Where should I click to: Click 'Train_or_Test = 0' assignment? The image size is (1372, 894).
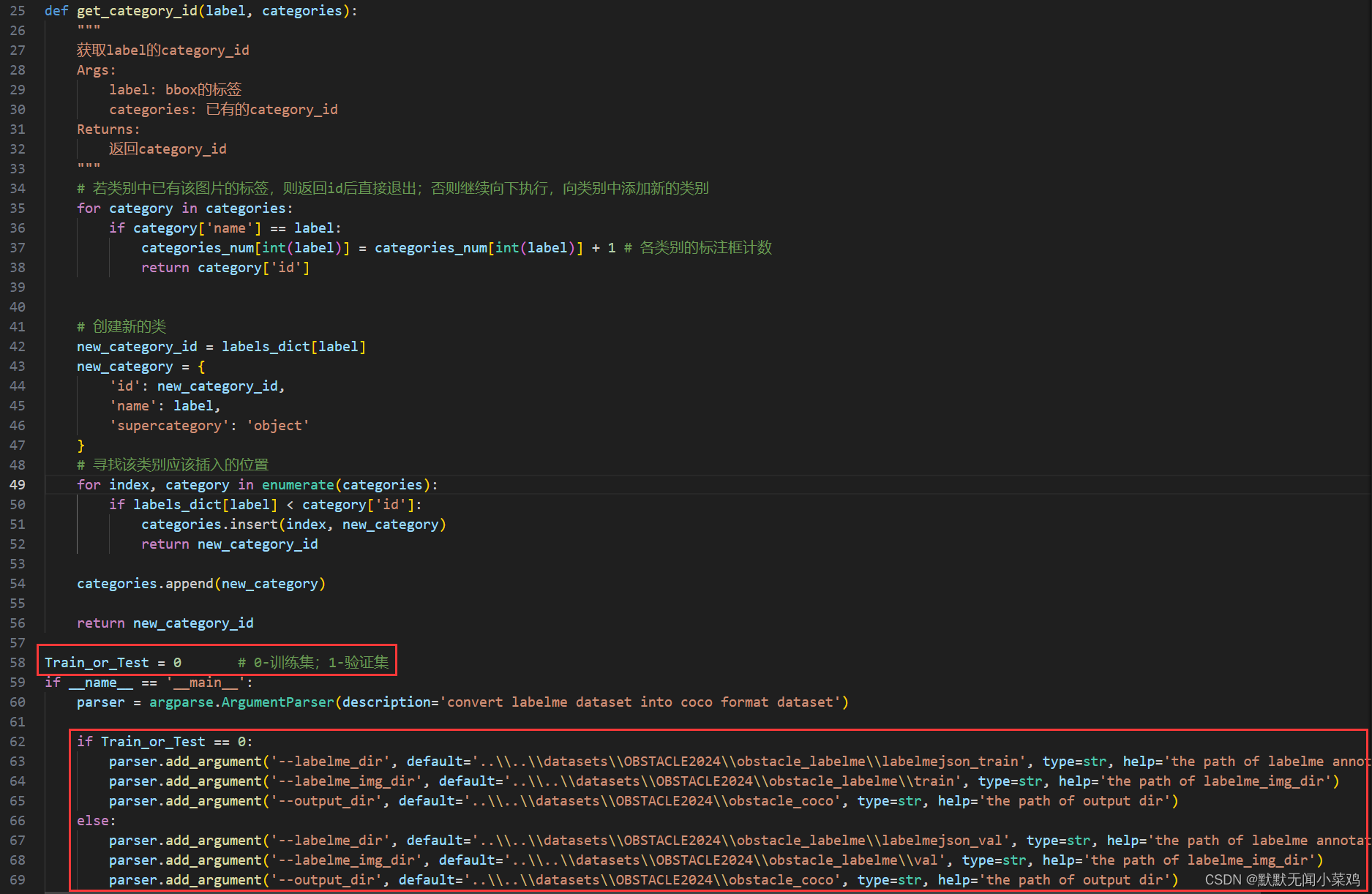tap(113, 663)
